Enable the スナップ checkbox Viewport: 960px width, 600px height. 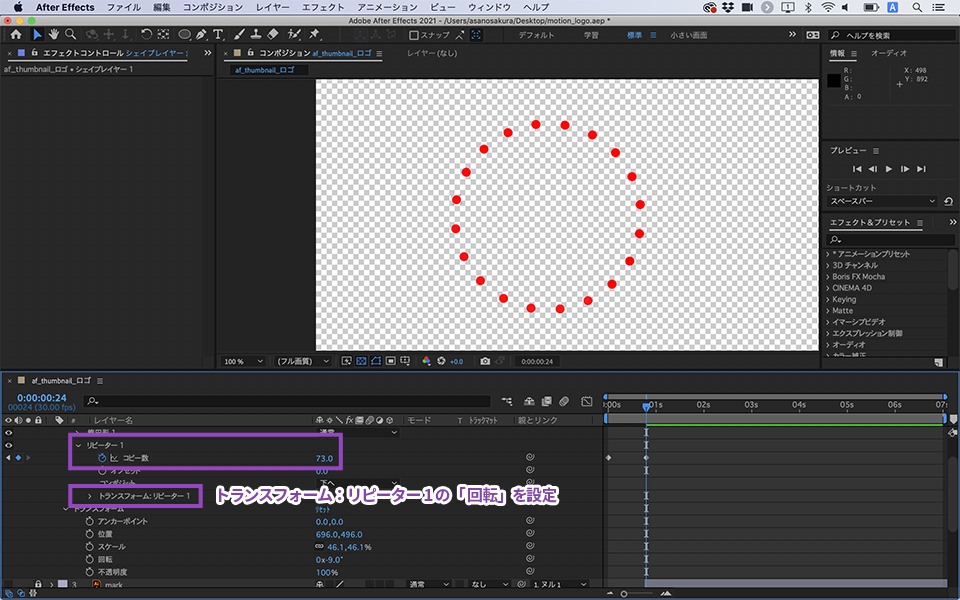click(413, 36)
